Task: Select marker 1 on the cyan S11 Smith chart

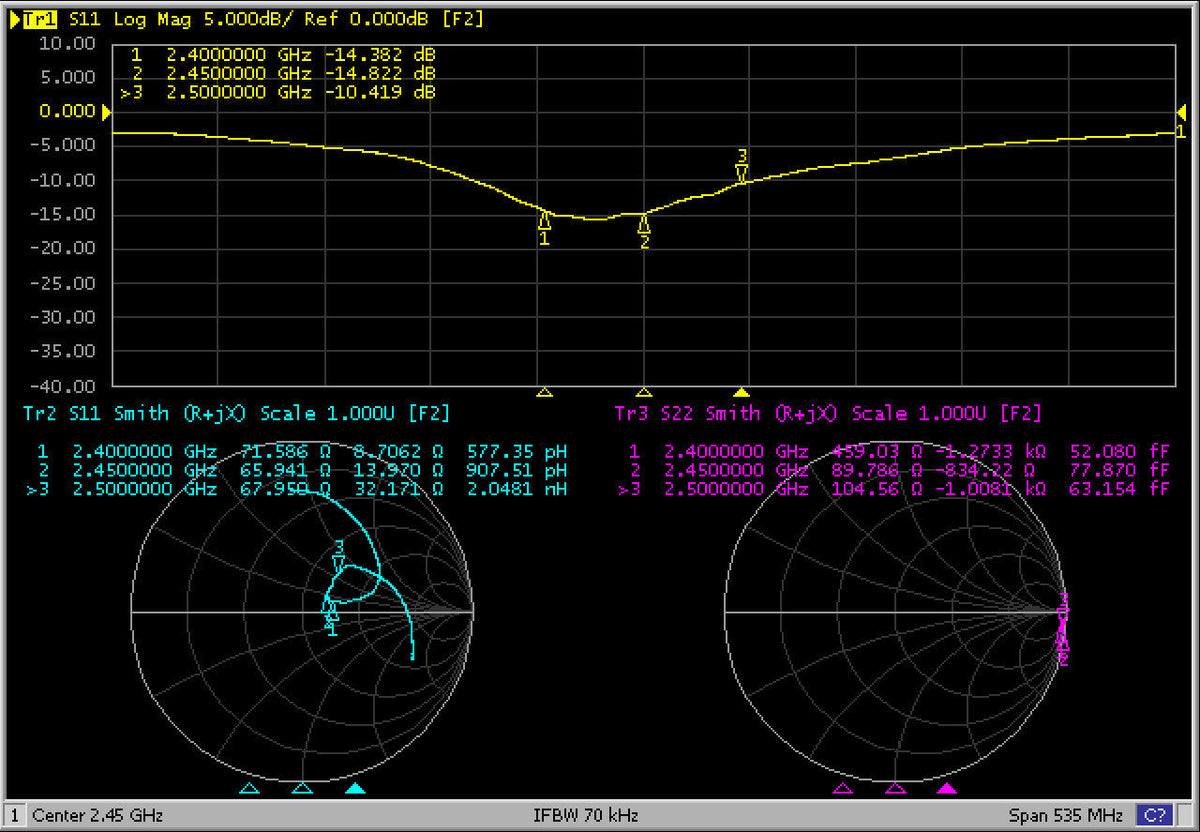Action: [x=332, y=619]
